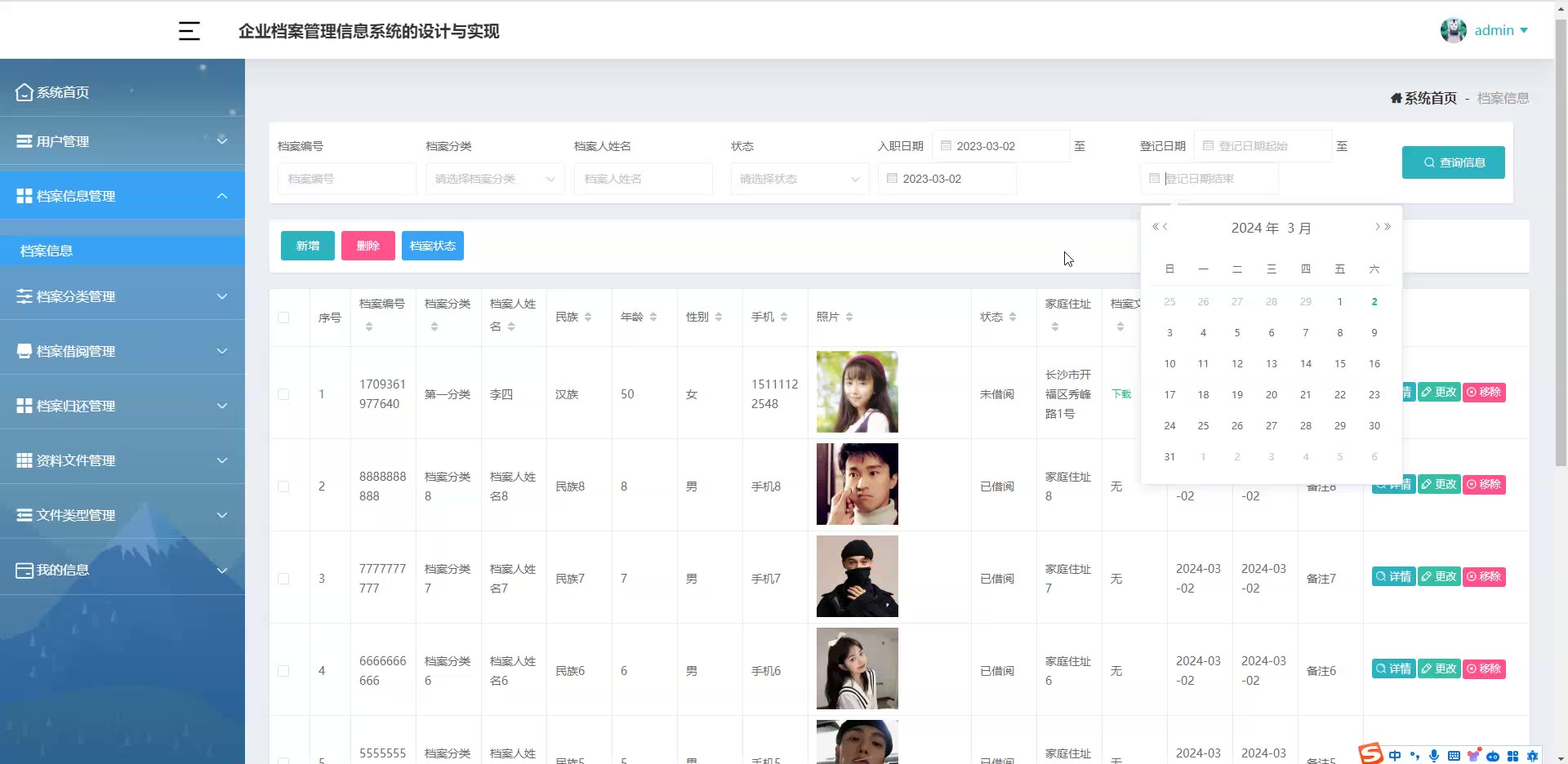The width and height of the screenshot is (1568, 764).
Task: Click the 系统首页 house icon in sidebar
Action: coord(24,92)
